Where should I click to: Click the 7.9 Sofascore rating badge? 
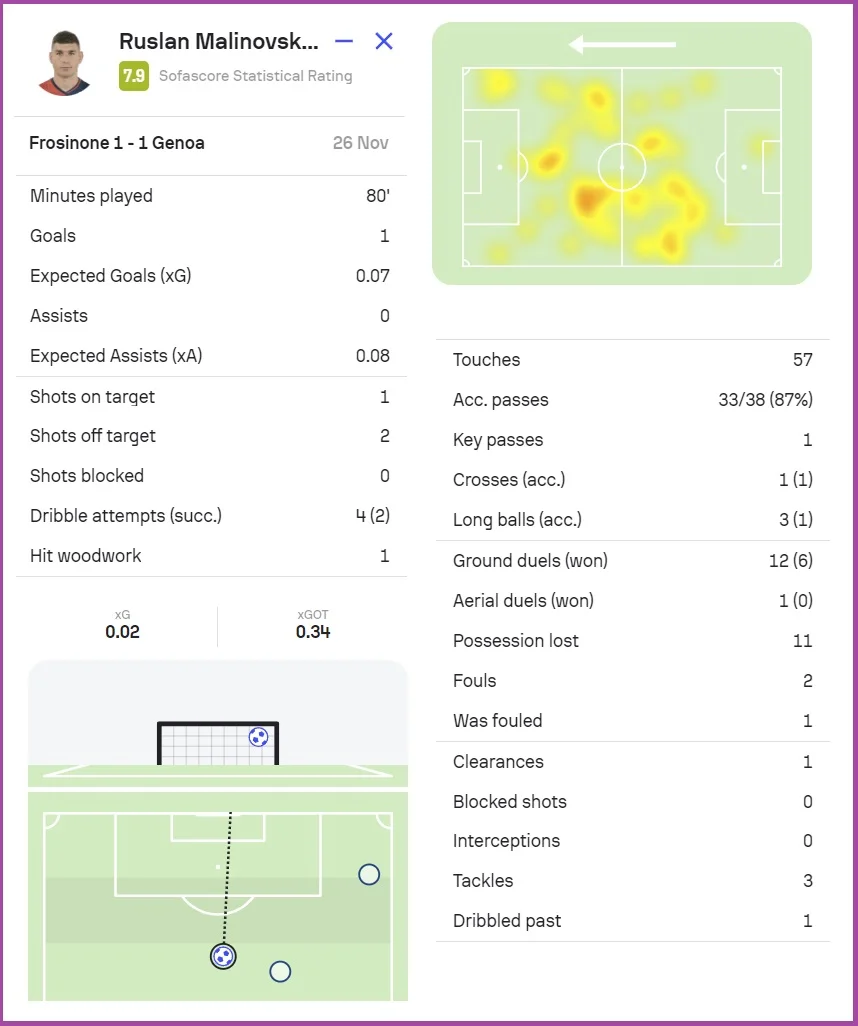tap(133, 76)
